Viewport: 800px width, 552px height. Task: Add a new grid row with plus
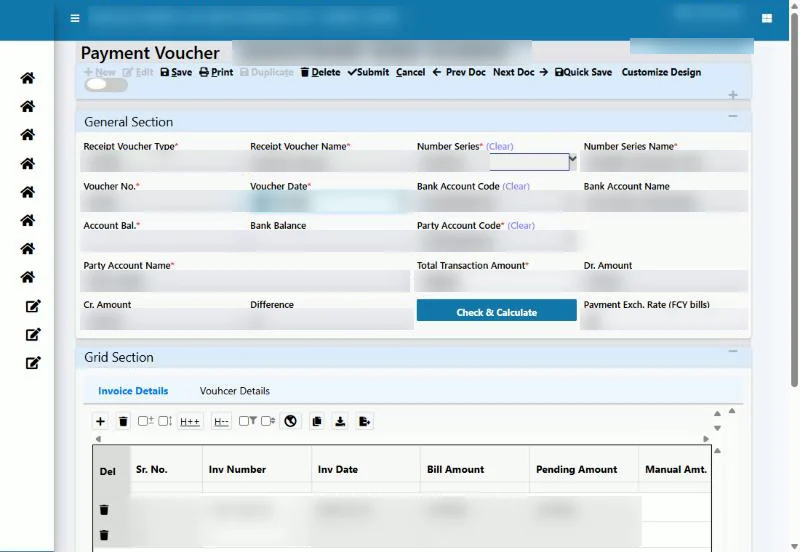click(x=101, y=421)
